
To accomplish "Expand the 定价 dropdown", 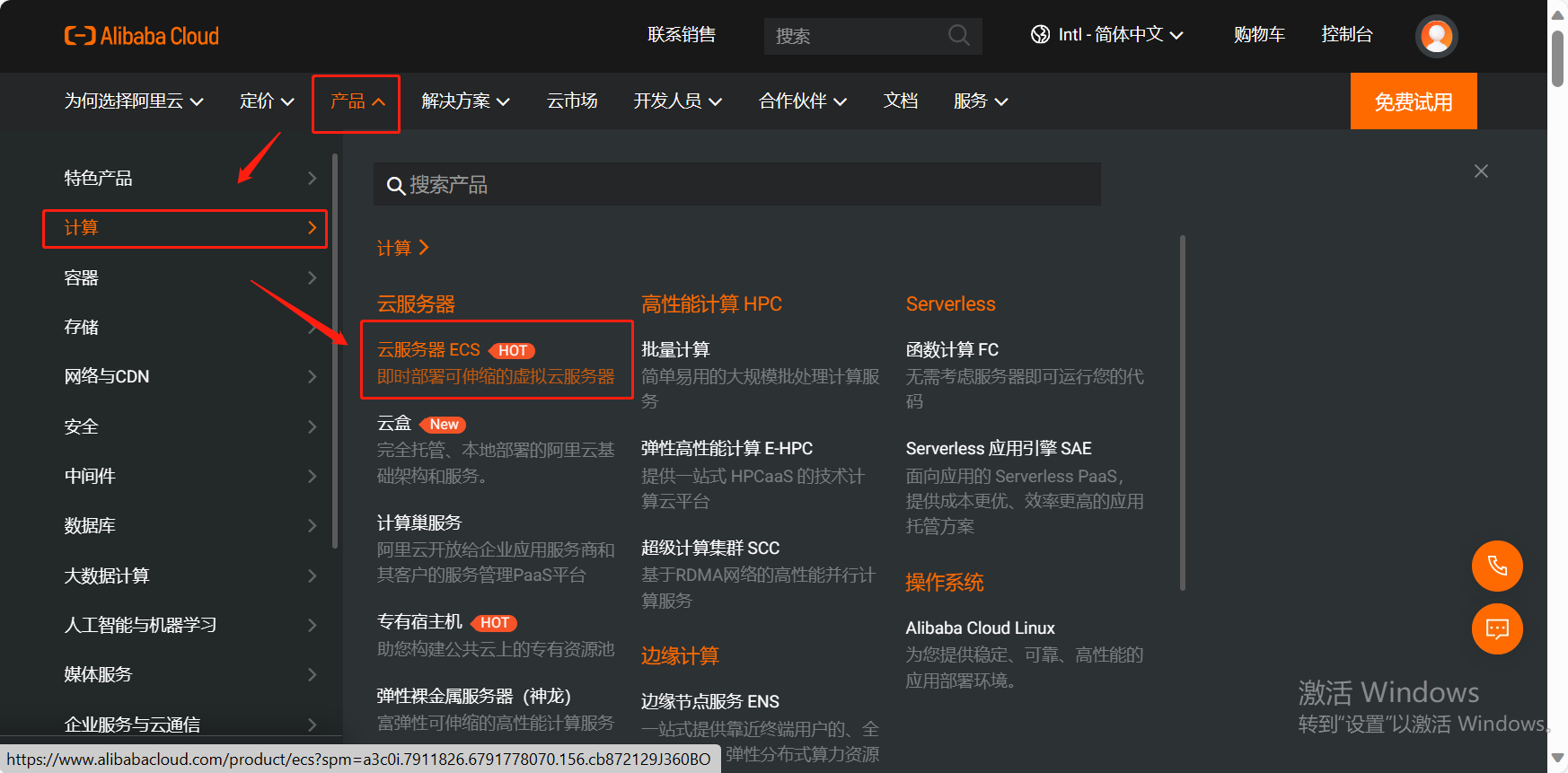I will [x=267, y=101].
